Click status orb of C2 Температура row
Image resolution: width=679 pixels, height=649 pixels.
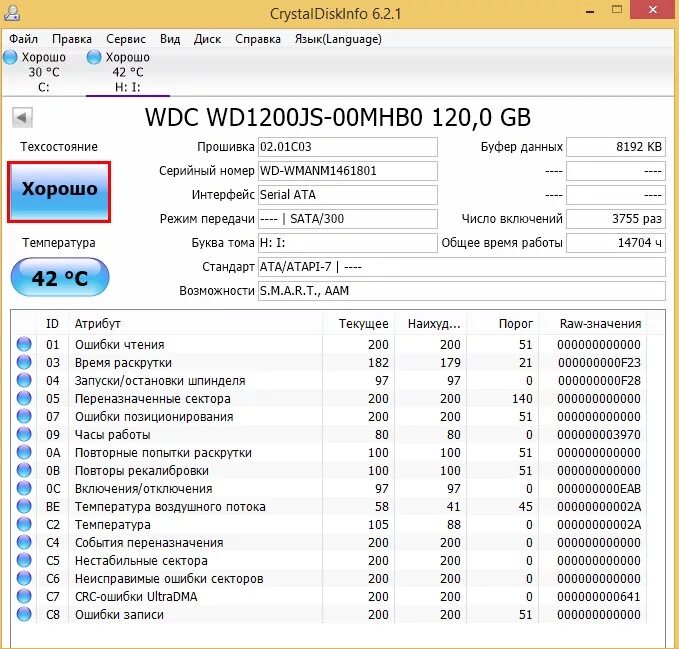(24, 524)
